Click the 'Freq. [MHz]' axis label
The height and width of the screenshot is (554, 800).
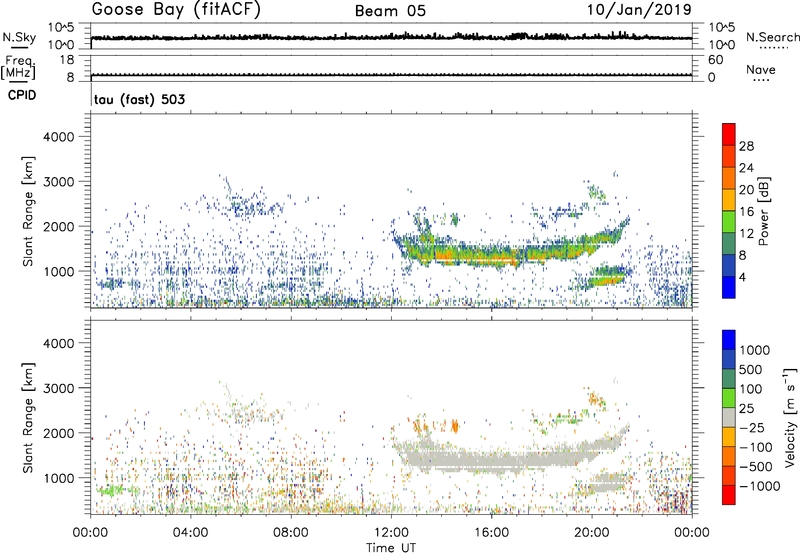(x=18, y=67)
